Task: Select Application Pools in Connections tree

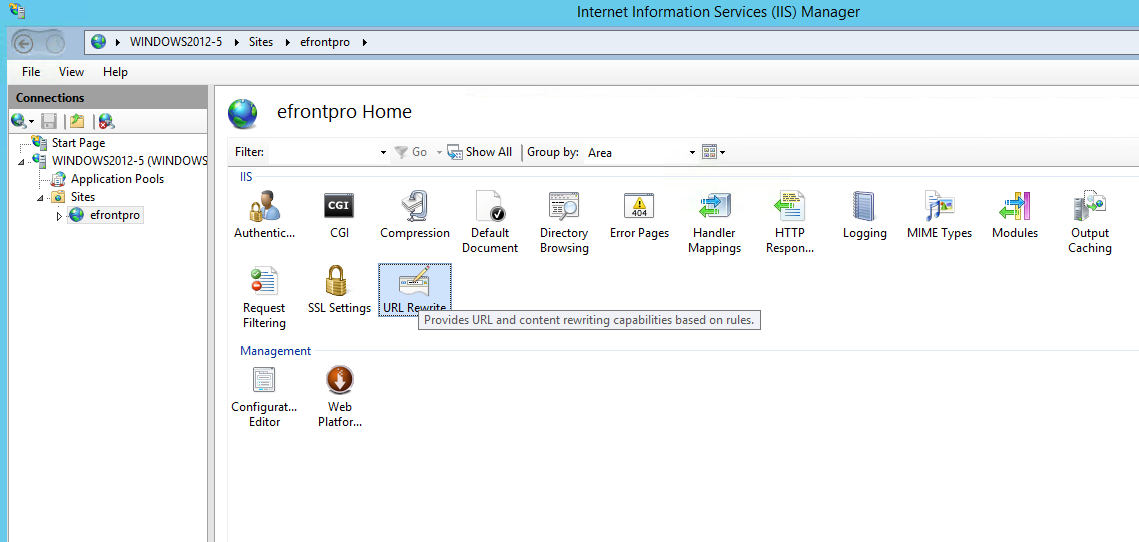Action: pos(117,179)
